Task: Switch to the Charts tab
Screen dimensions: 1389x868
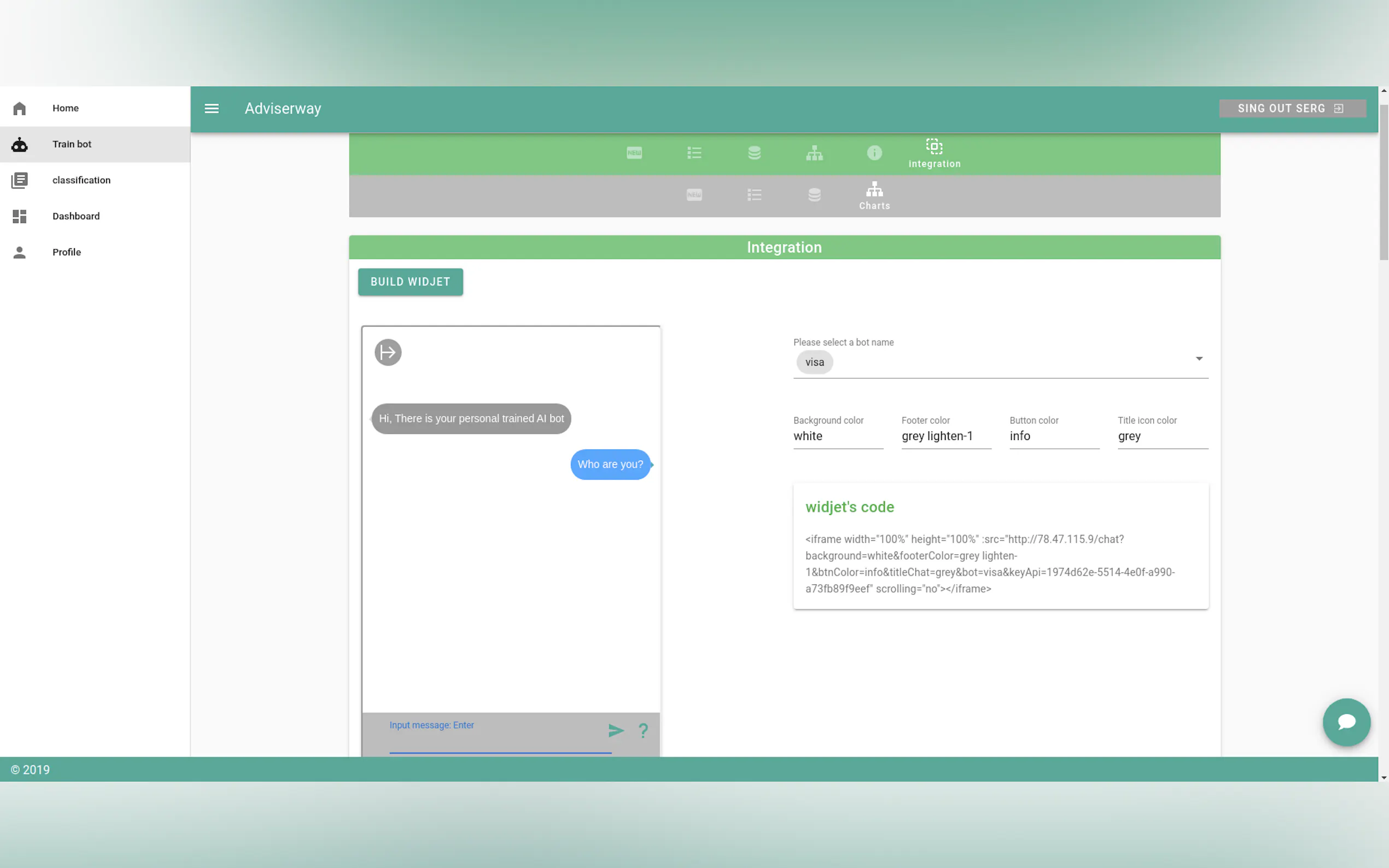Action: [x=874, y=196]
